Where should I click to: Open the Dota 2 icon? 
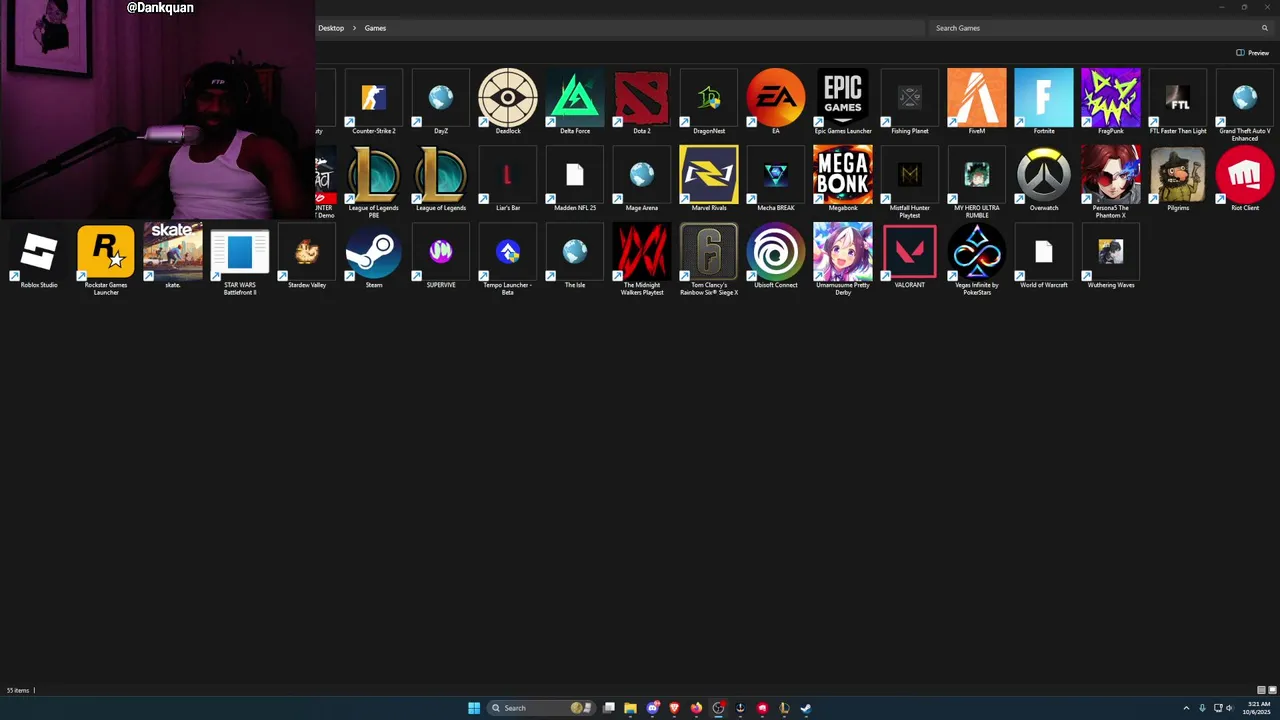point(642,101)
